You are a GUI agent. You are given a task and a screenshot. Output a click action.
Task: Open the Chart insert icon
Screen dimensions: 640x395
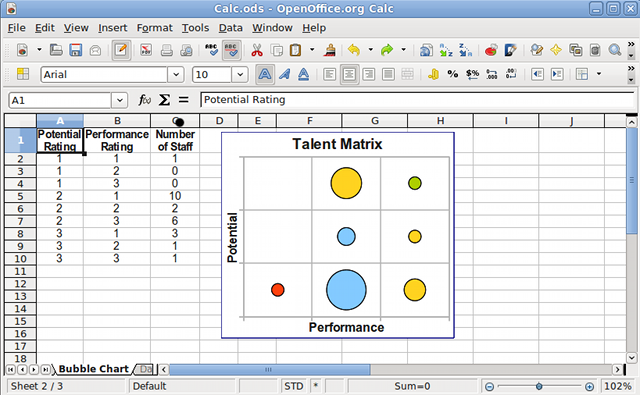pos(491,50)
